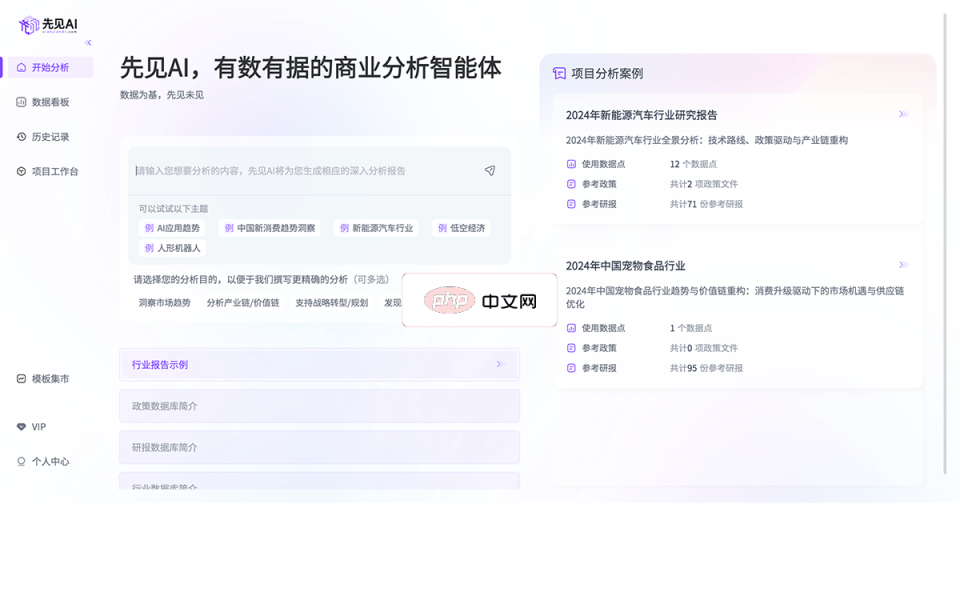Click double-chevron on 新能源汽车行业研究报告 card

(904, 114)
